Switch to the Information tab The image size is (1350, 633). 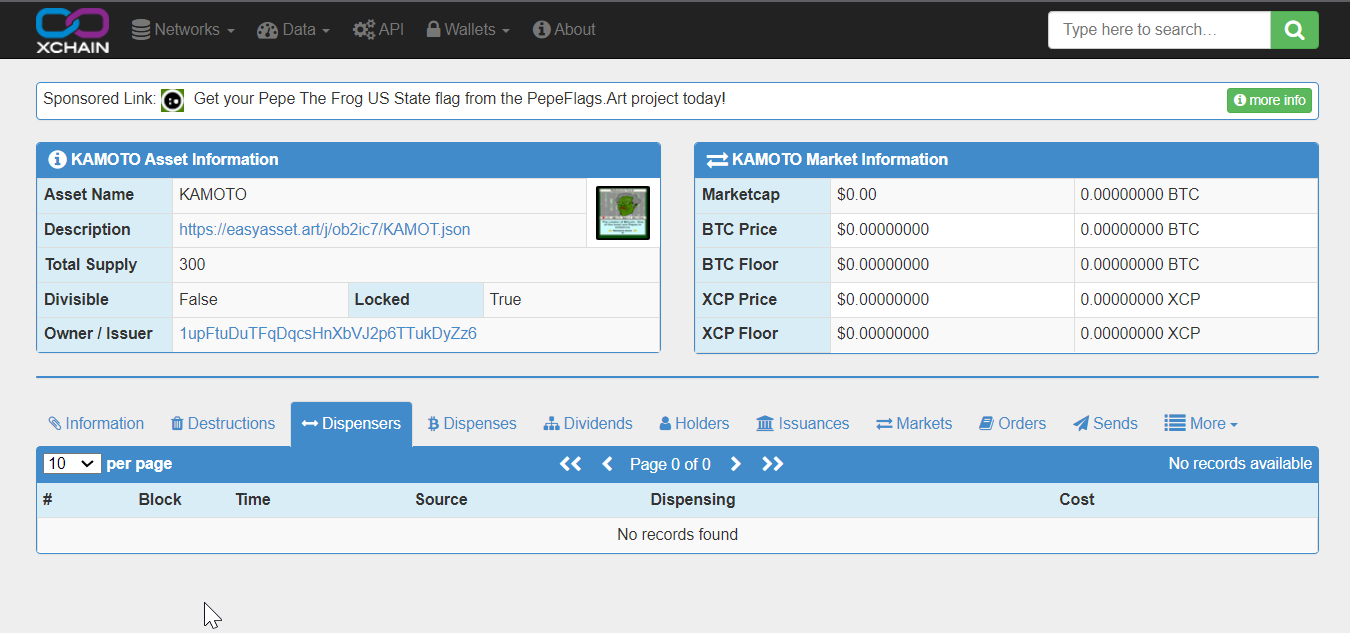point(96,424)
